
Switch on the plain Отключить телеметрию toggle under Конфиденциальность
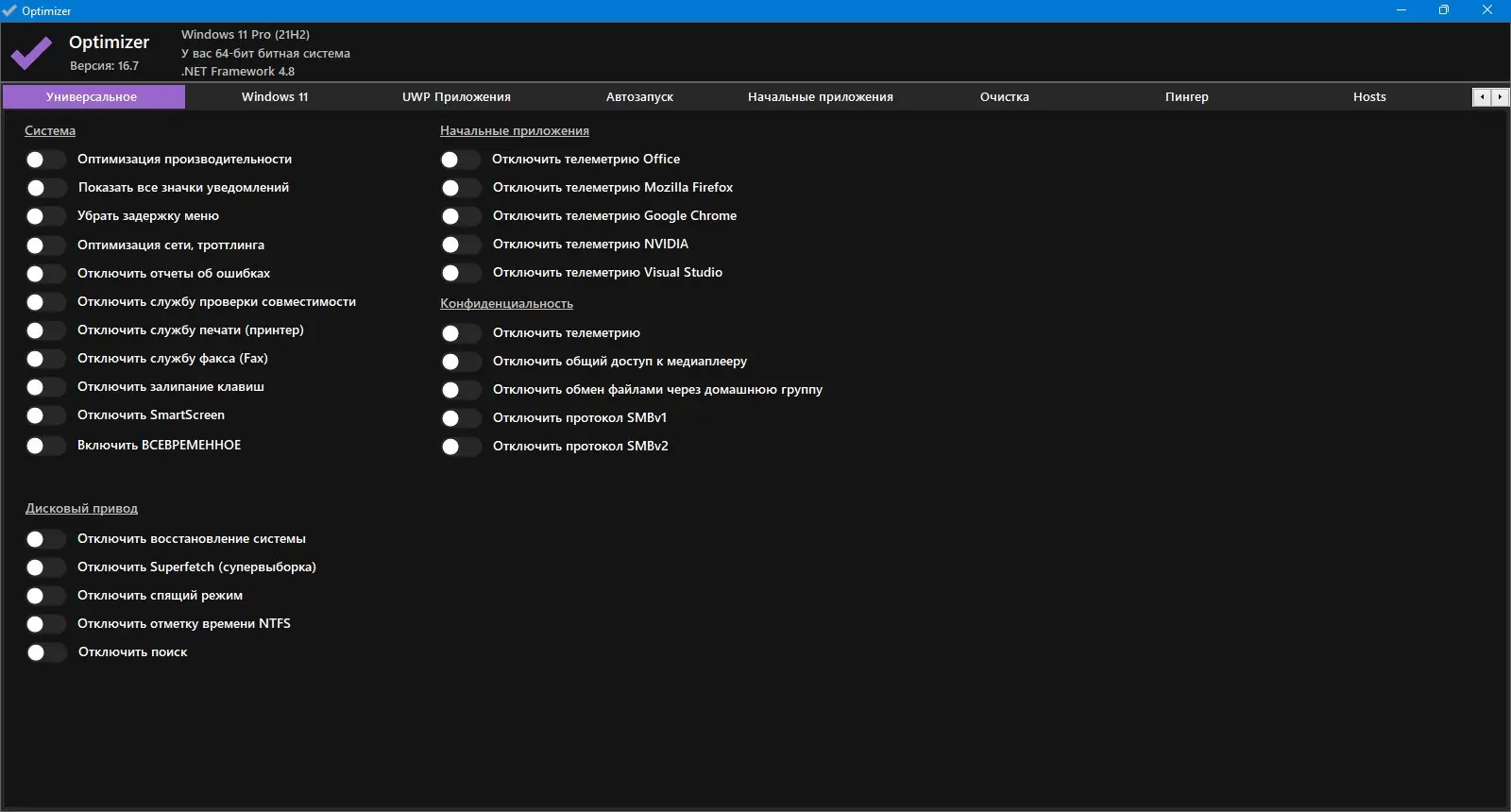coord(460,333)
